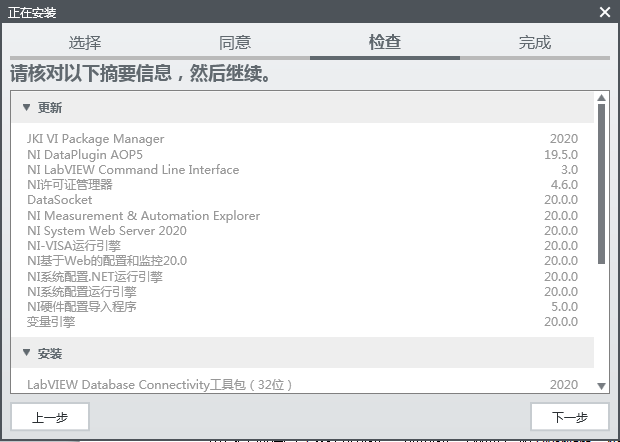Select the NI许可证管理器 entry

pyautogui.click(x=69, y=185)
